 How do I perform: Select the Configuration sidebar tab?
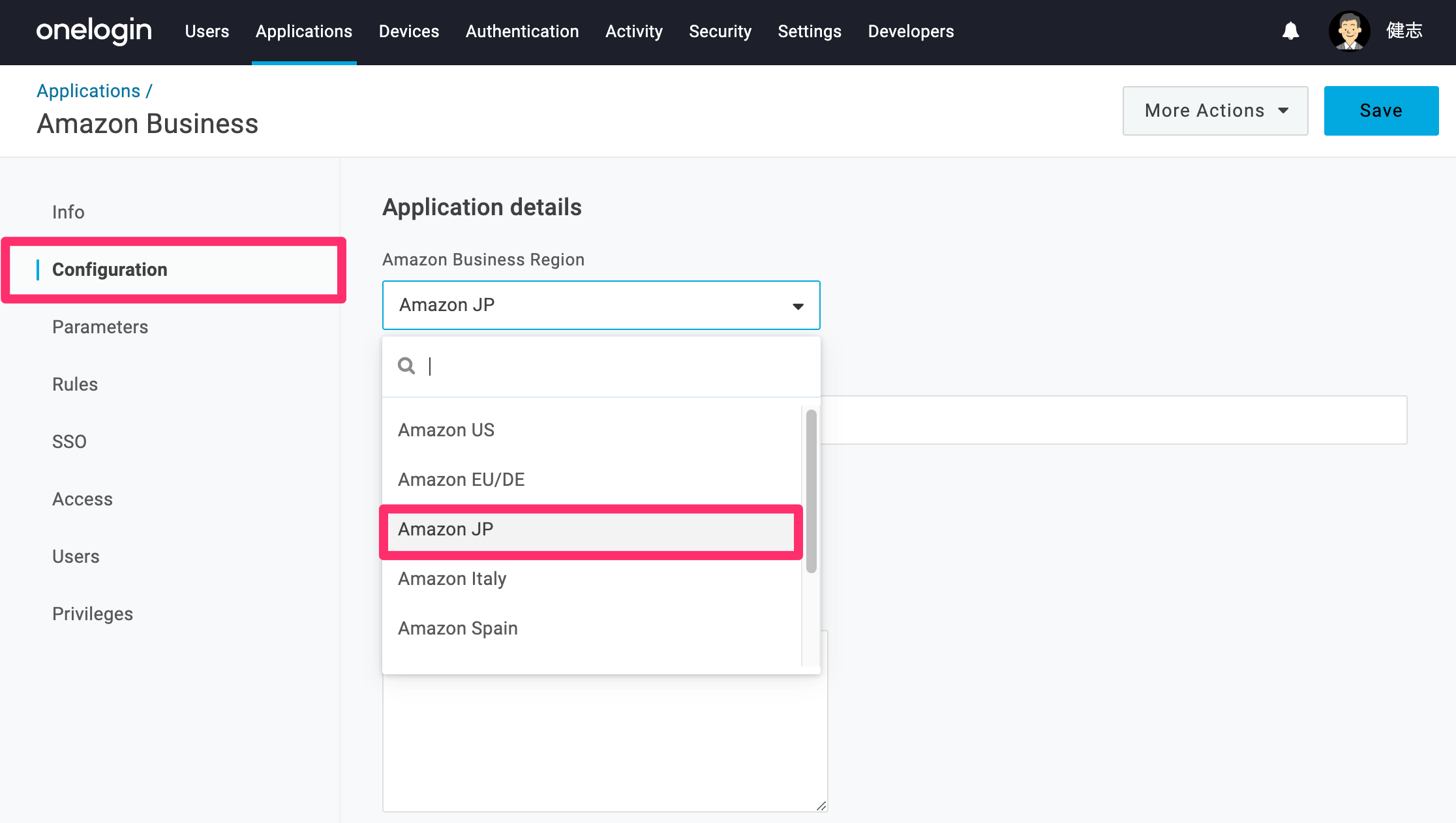110,269
